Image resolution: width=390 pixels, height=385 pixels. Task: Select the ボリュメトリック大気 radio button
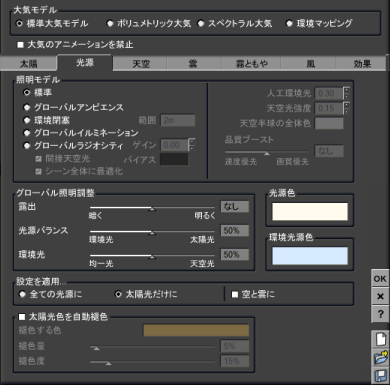coord(110,23)
